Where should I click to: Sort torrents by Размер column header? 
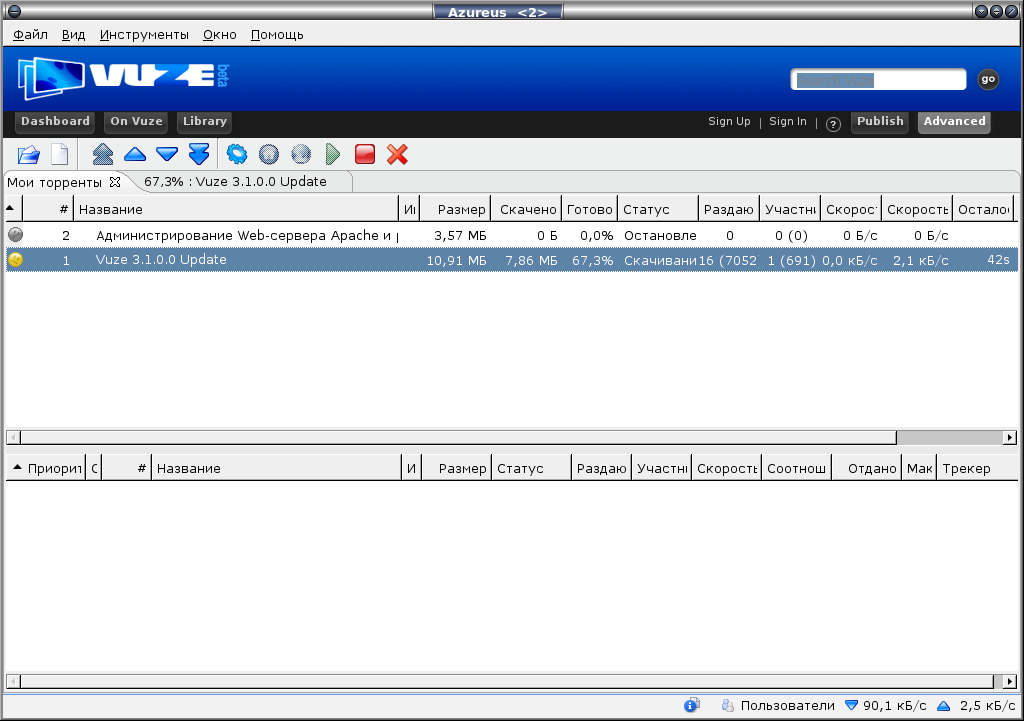point(460,209)
